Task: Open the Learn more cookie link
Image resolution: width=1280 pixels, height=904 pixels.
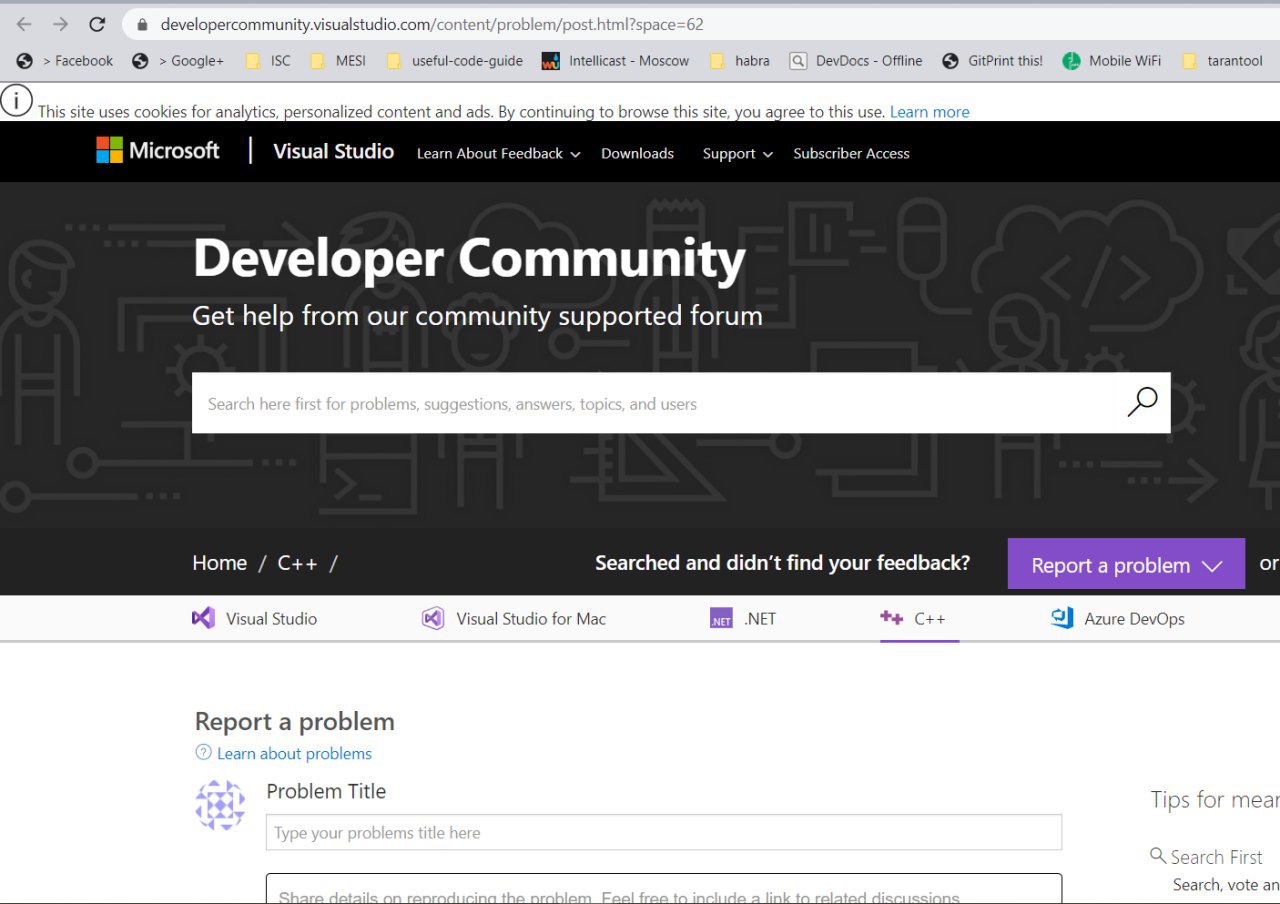Action: pyautogui.click(x=929, y=112)
